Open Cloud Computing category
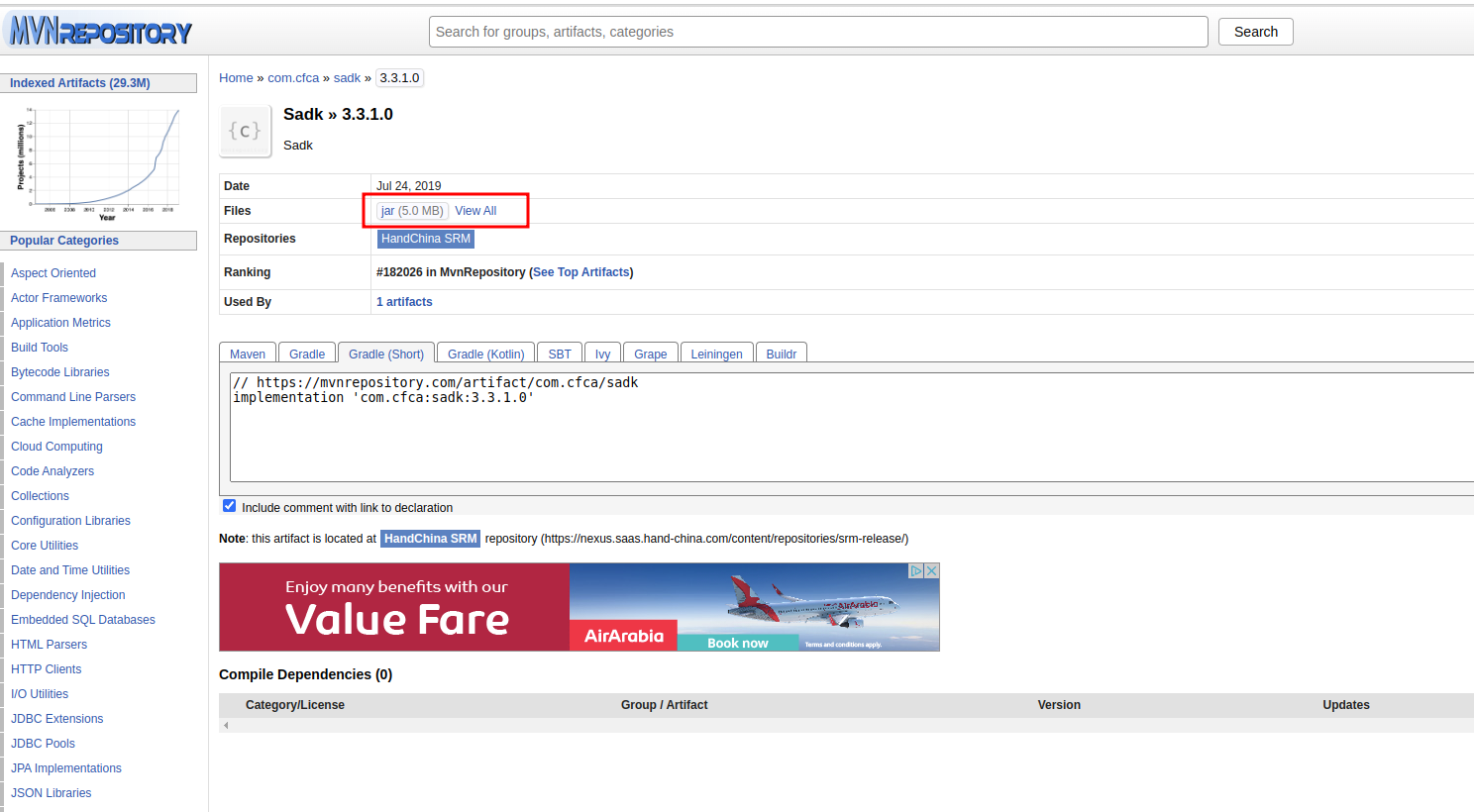1474x812 pixels. pos(56,447)
